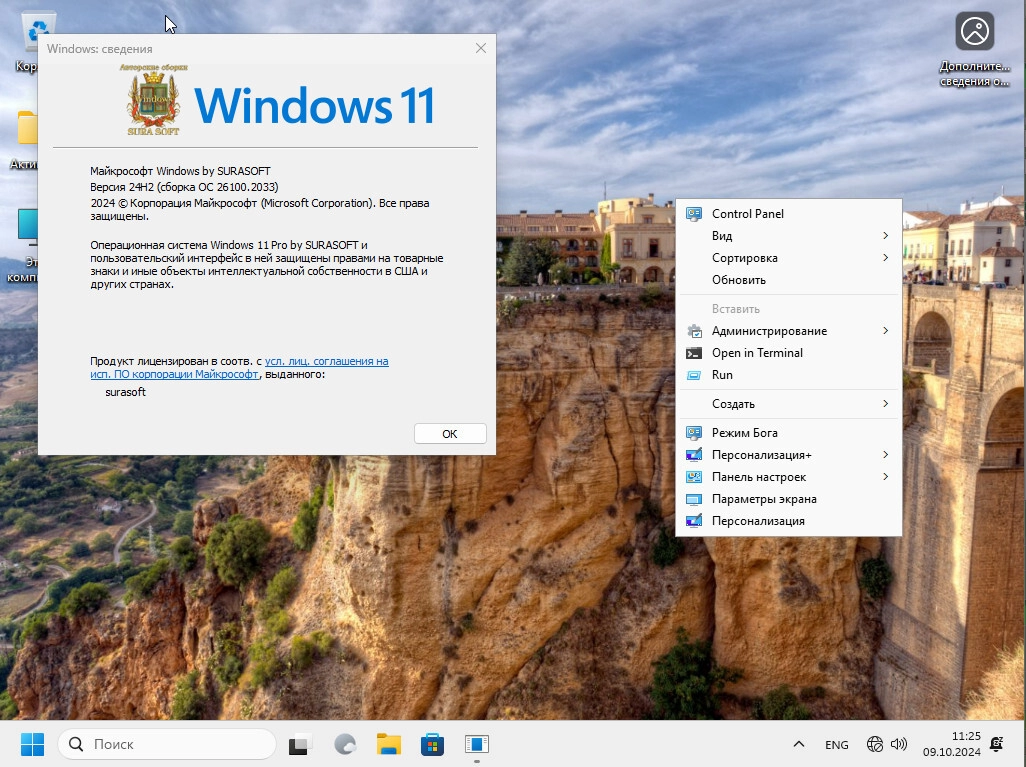This screenshot has height=767, width=1026.
Task: Select Open in Terminal menu entry
Action: tap(756, 353)
